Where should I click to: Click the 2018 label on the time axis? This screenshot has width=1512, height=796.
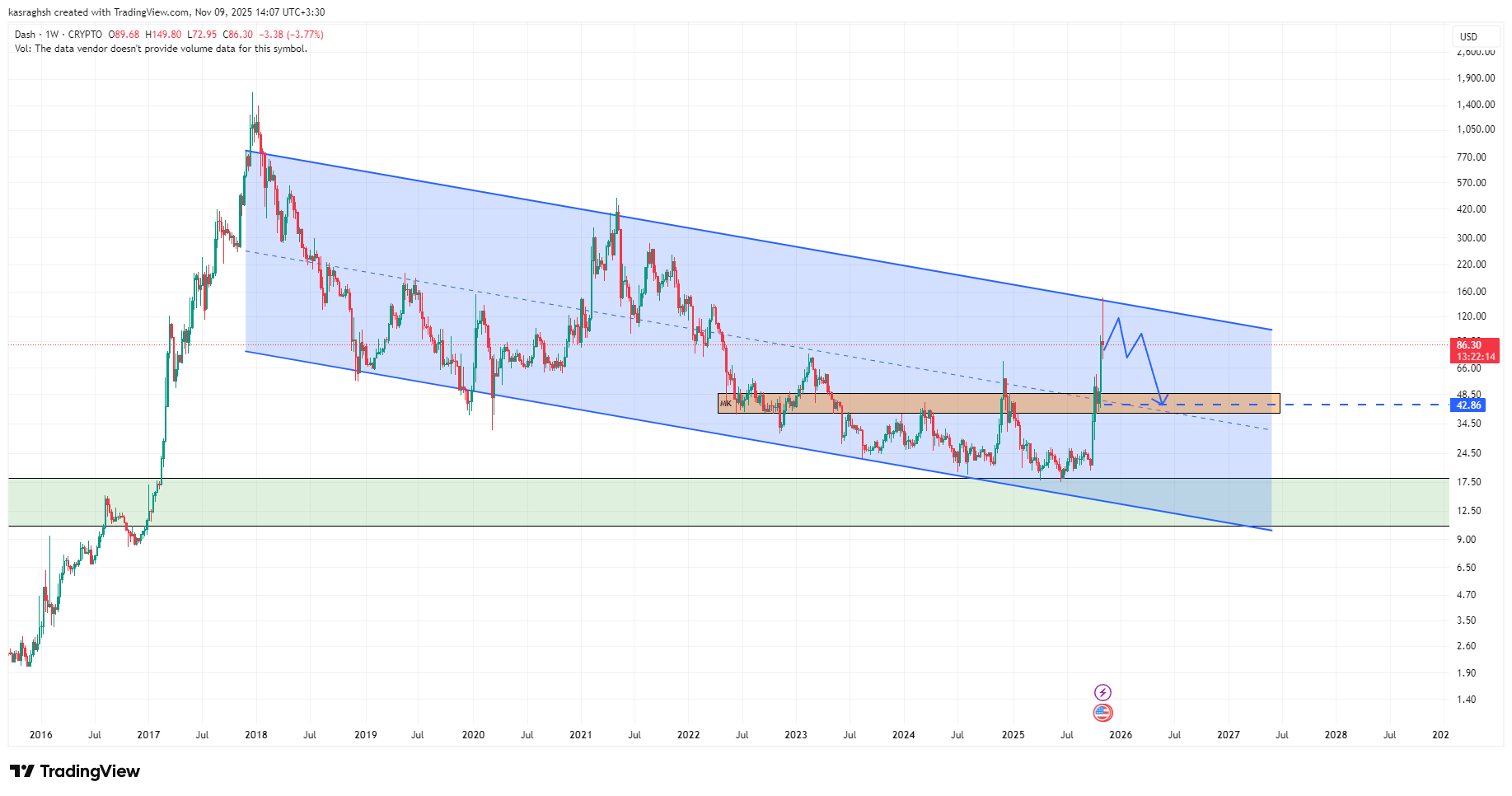point(256,735)
